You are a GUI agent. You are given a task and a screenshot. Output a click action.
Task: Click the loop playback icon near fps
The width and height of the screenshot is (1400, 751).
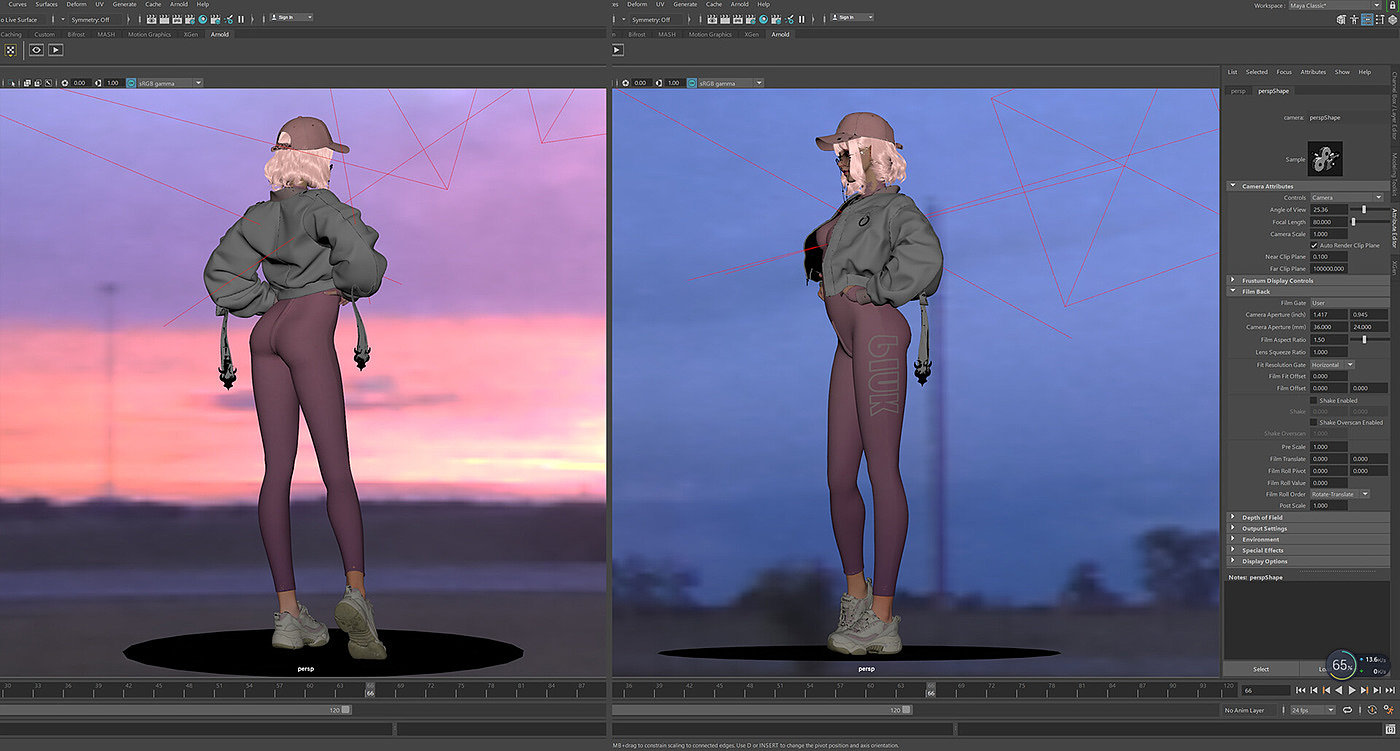[1348, 710]
